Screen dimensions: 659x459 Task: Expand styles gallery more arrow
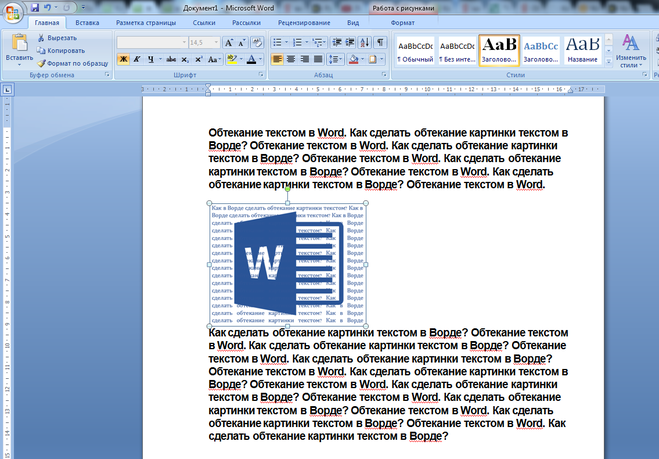[609, 61]
